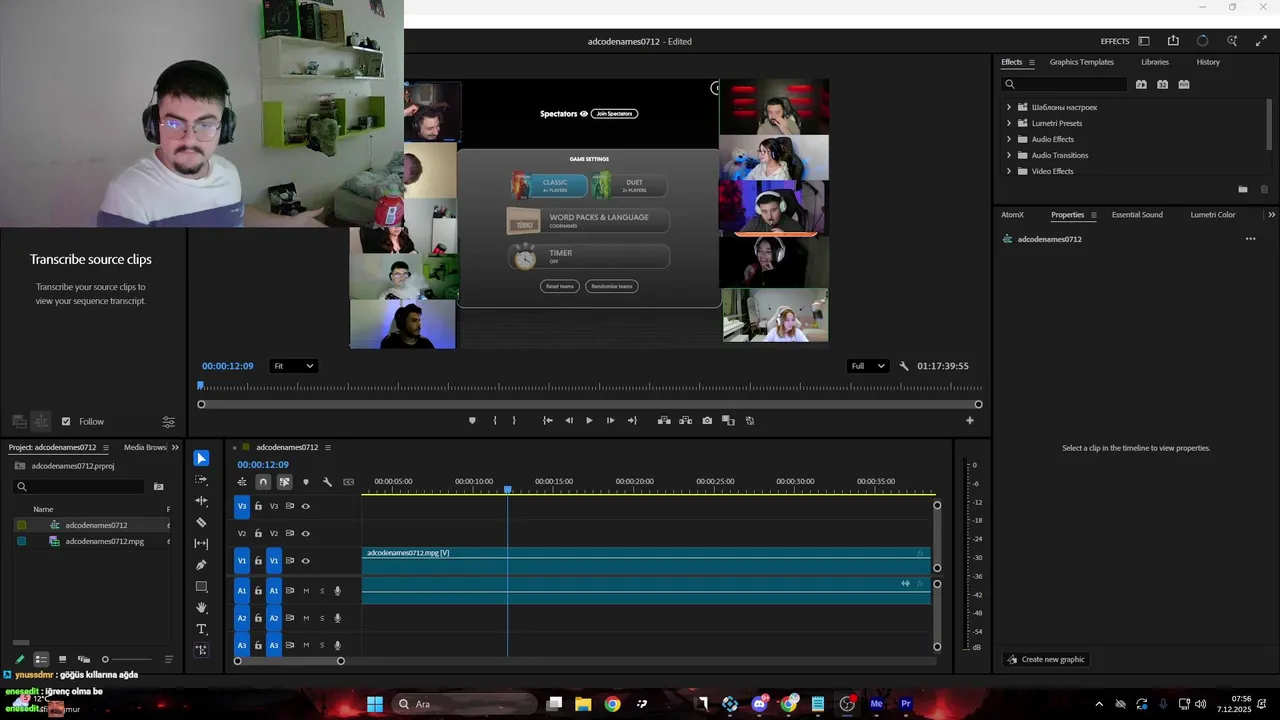Image resolution: width=1280 pixels, height=720 pixels.
Task: Select the Pen tool
Action: pos(201,565)
